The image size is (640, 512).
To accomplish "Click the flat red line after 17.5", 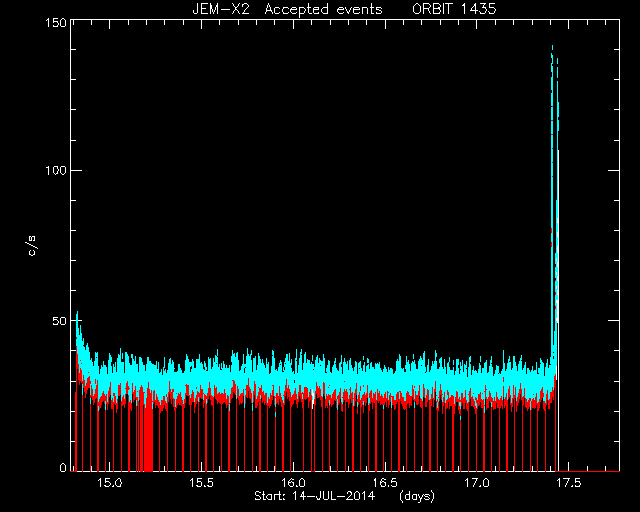I will 589,471.
